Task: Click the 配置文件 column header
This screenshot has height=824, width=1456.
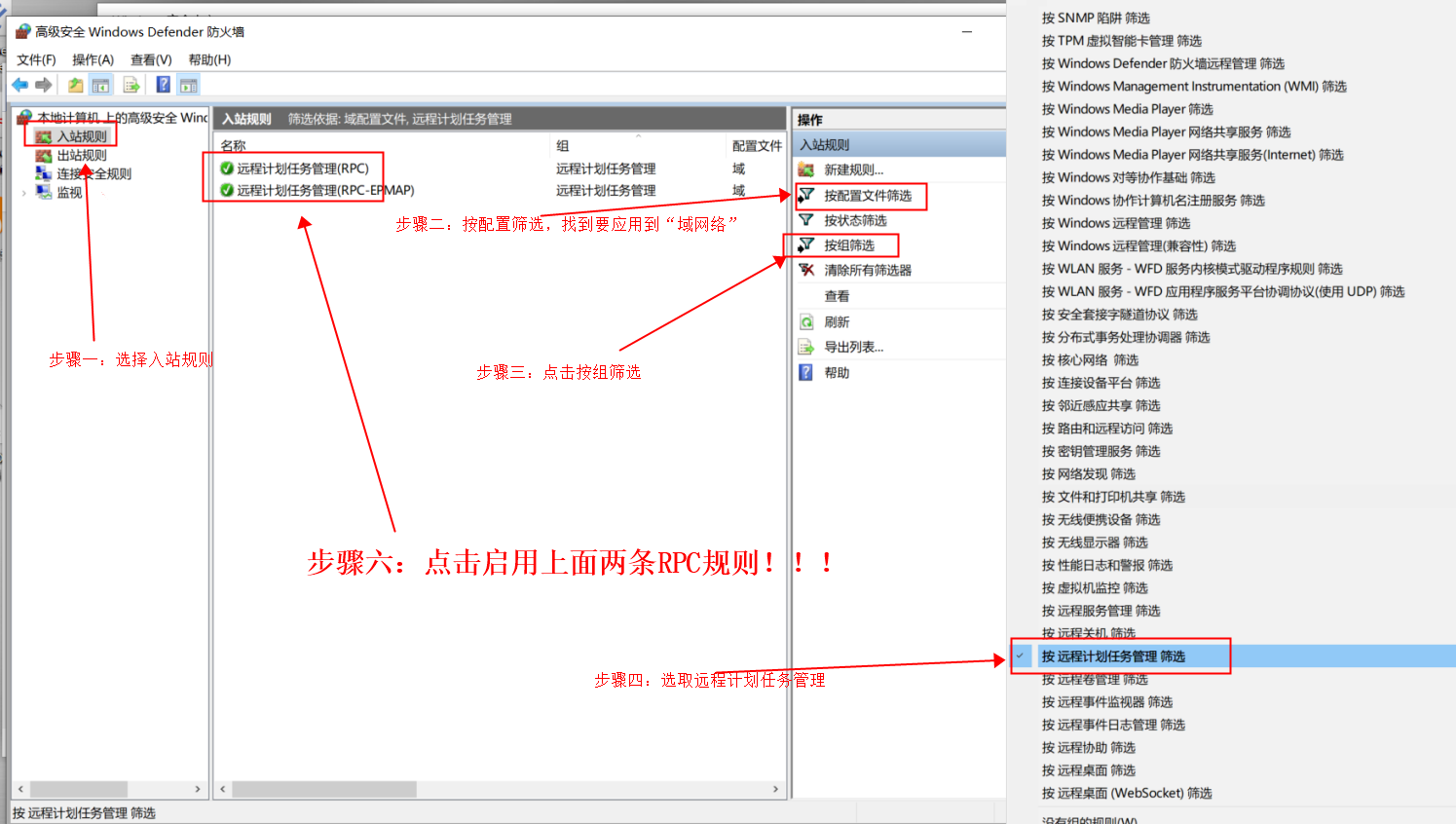Action: [x=757, y=145]
